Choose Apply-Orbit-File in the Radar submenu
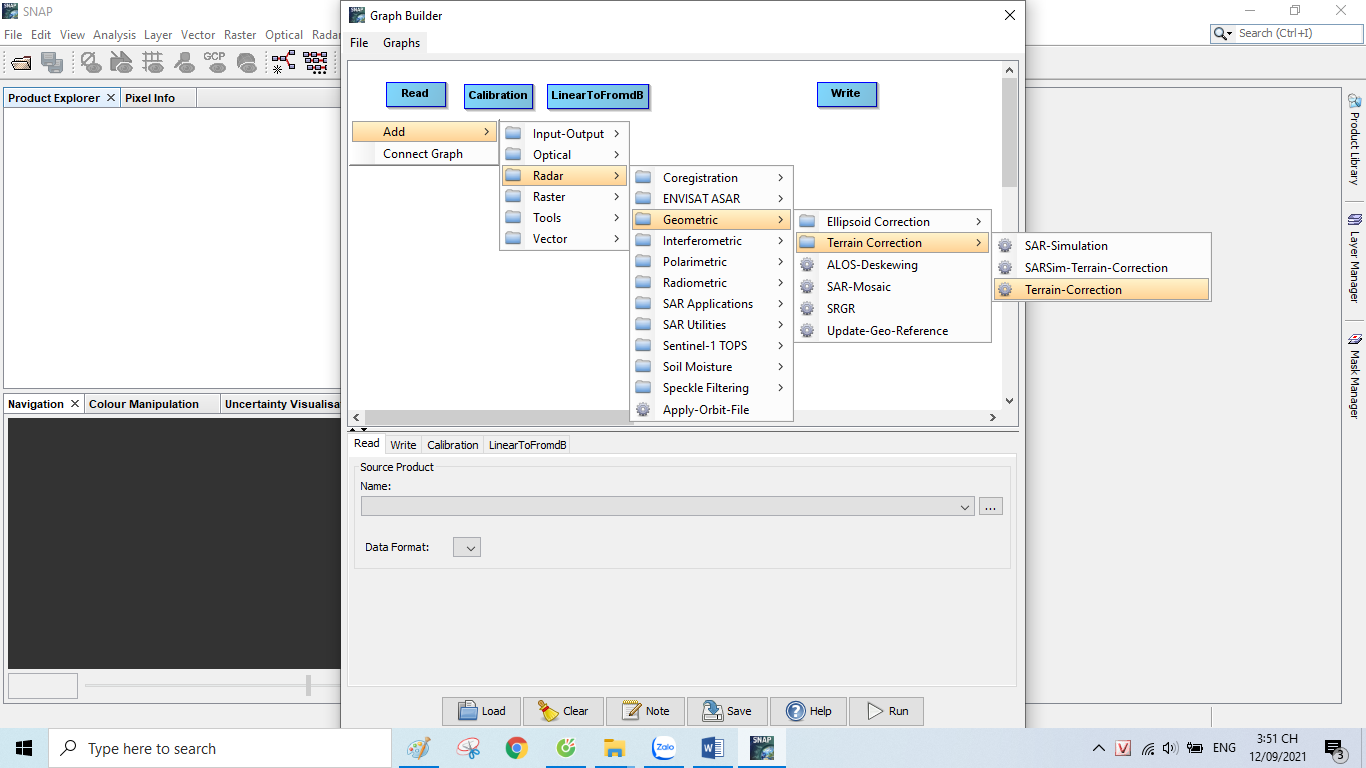 (711, 410)
